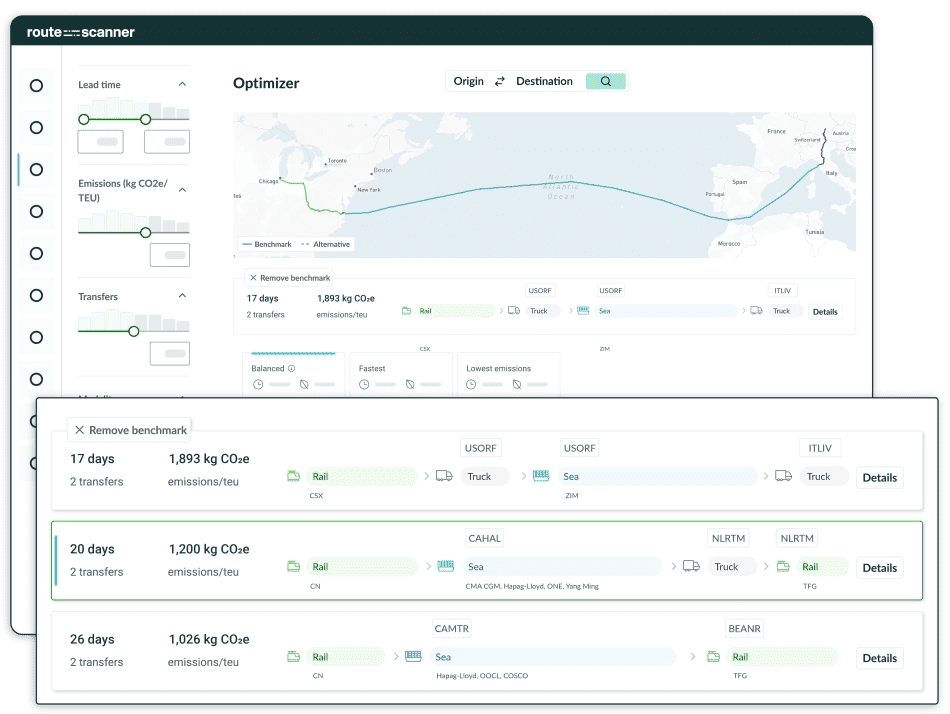Click the Lead time maximum input box
Screen dimensions: 950x714
(167, 142)
